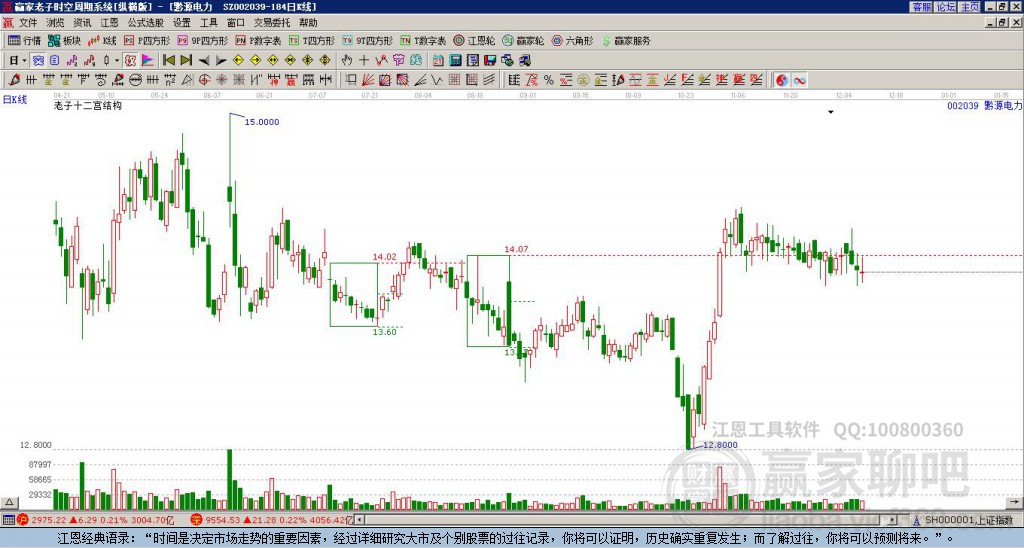
Task: Step chart right black arrow
Action: pos(221,60)
